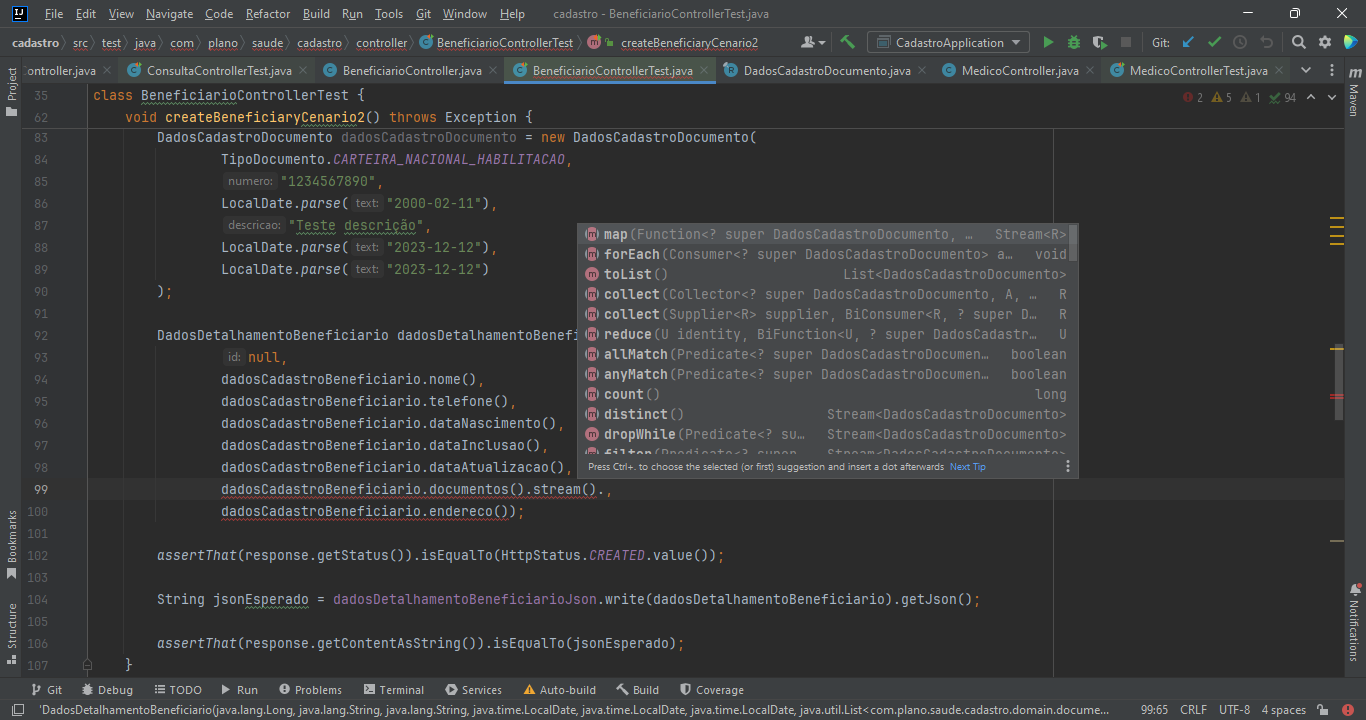
Task: Open the Tools menu
Action: pos(389,14)
